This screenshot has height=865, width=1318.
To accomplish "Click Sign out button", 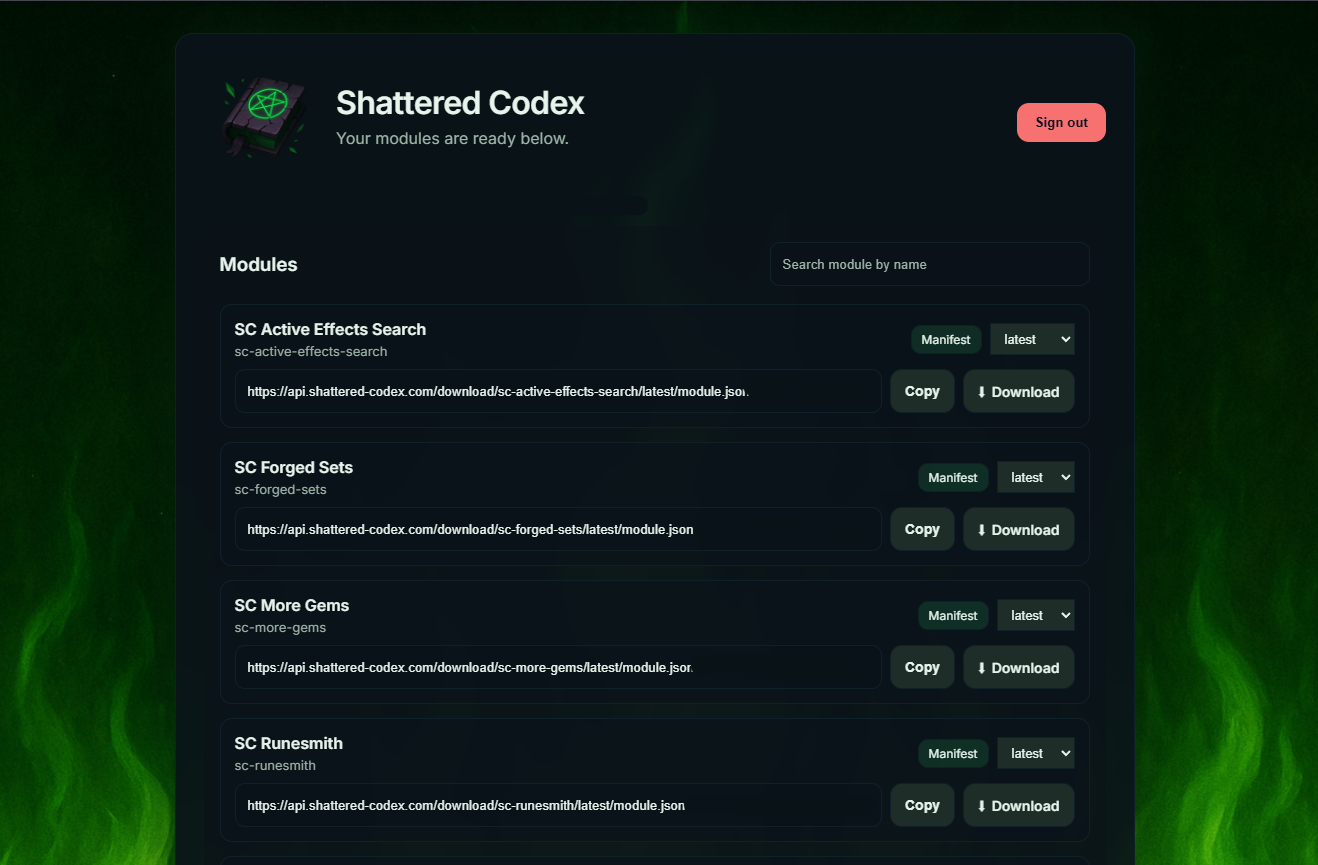I will (x=1061, y=122).
